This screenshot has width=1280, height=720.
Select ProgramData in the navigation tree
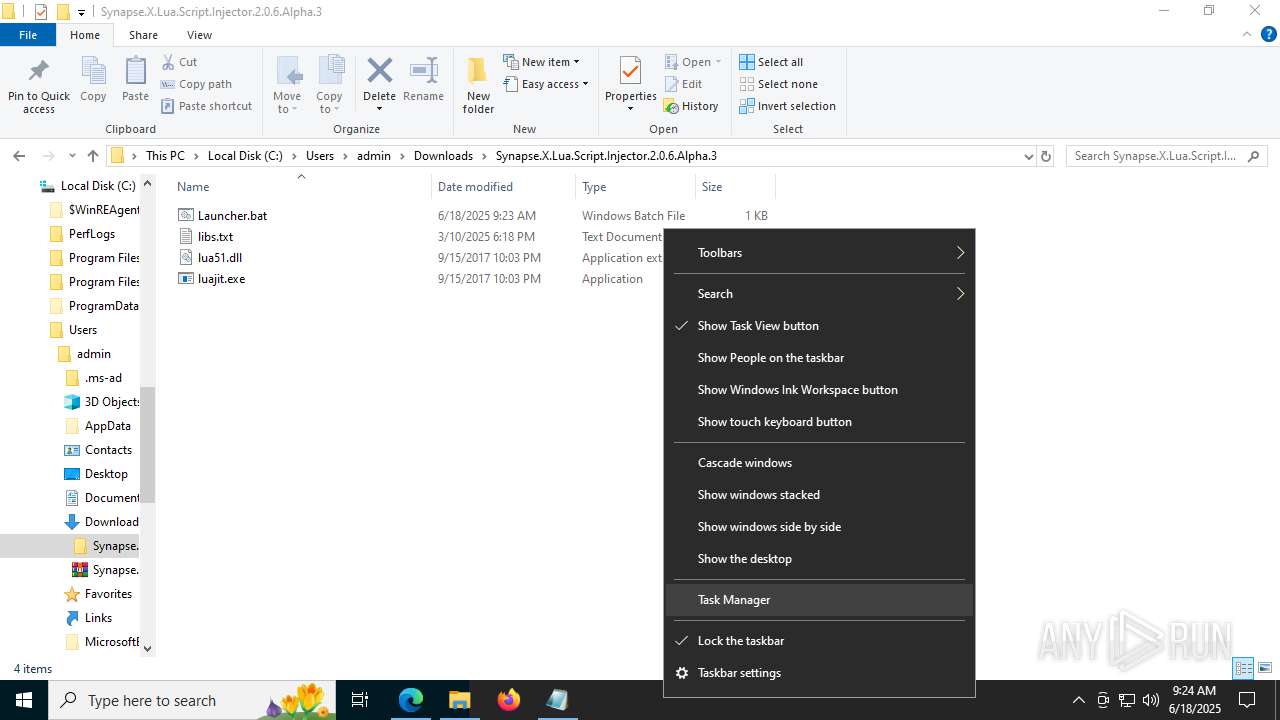tap(103, 306)
